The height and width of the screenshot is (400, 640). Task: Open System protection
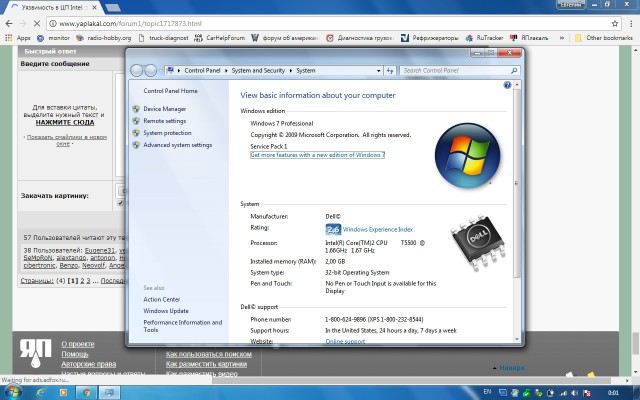coord(167,133)
